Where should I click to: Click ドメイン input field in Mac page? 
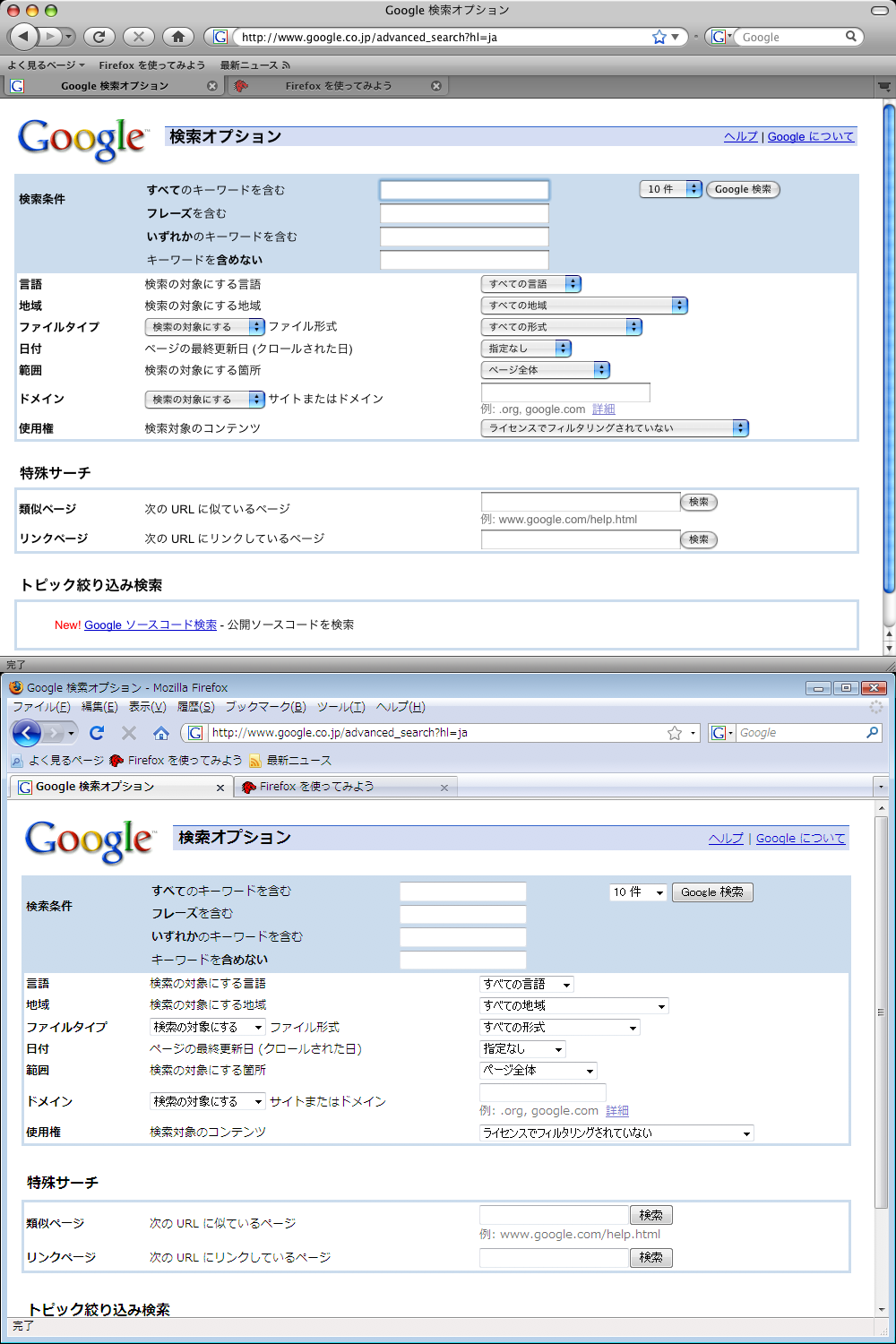[565, 392]
